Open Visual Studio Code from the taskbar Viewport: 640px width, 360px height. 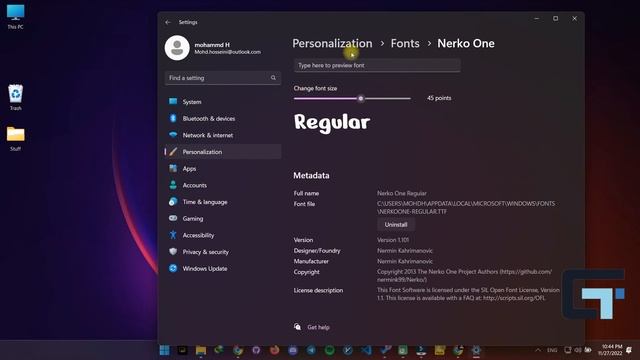[x=366, y=350]
